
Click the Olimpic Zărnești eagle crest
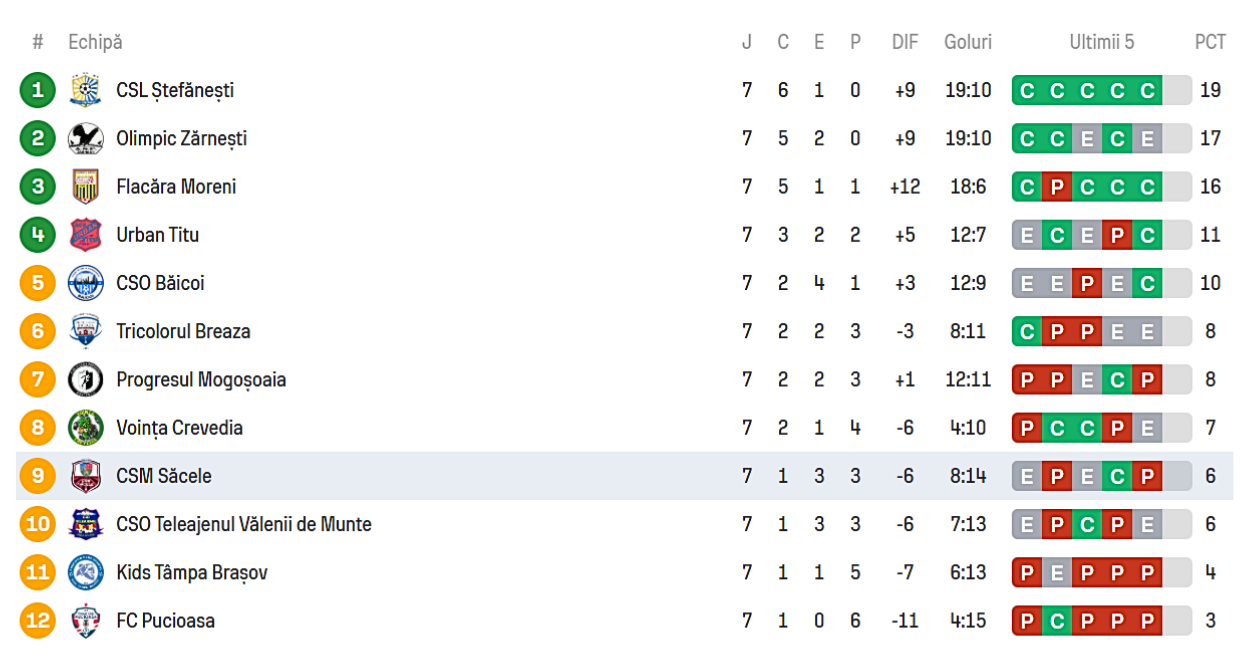tap(85, 138)
